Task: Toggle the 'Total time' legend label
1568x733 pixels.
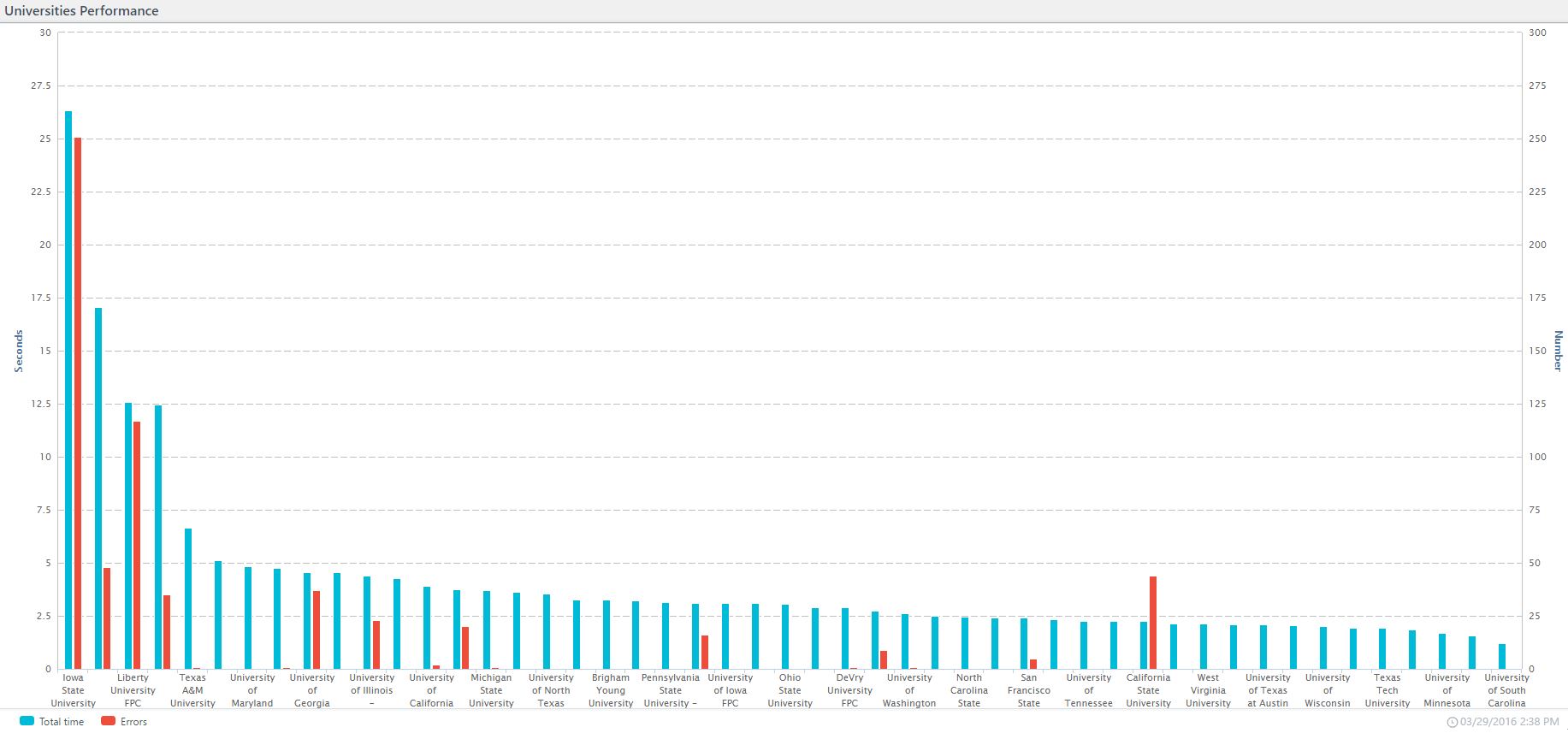Action: 62,722
